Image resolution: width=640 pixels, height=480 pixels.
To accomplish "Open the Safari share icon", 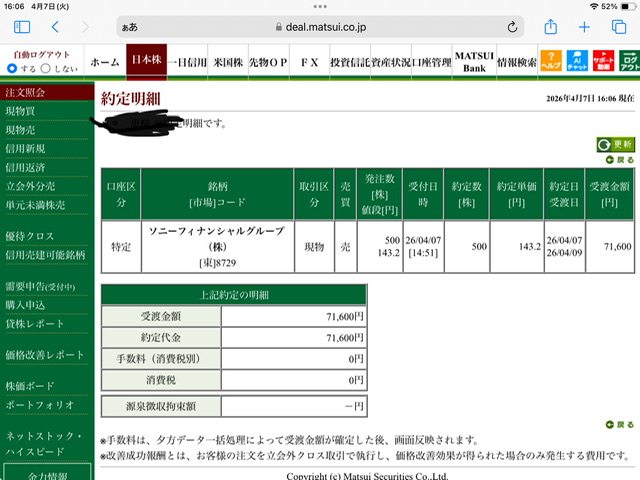I will [551, 27].
